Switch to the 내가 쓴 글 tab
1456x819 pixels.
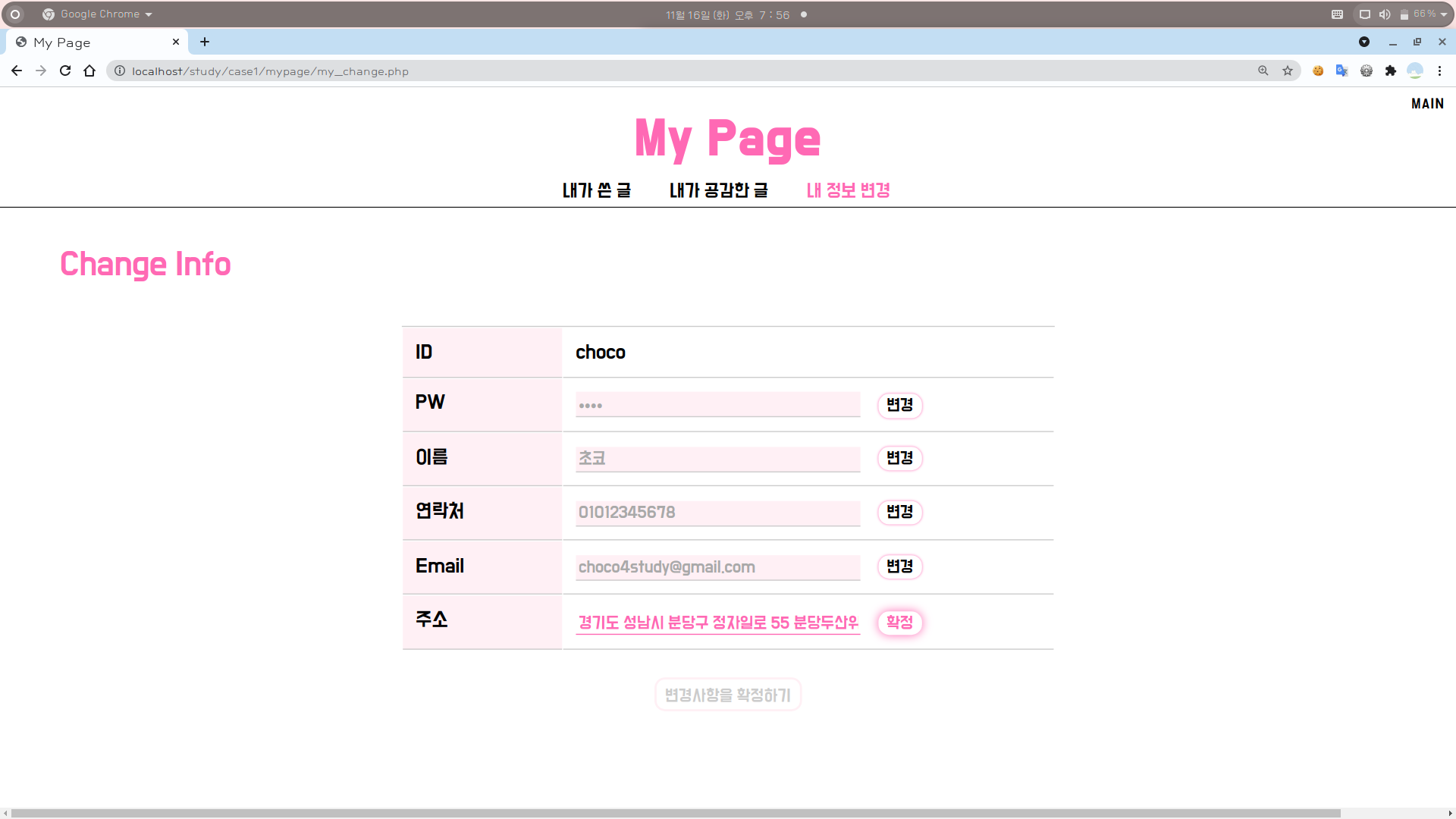tap(597, 190)
